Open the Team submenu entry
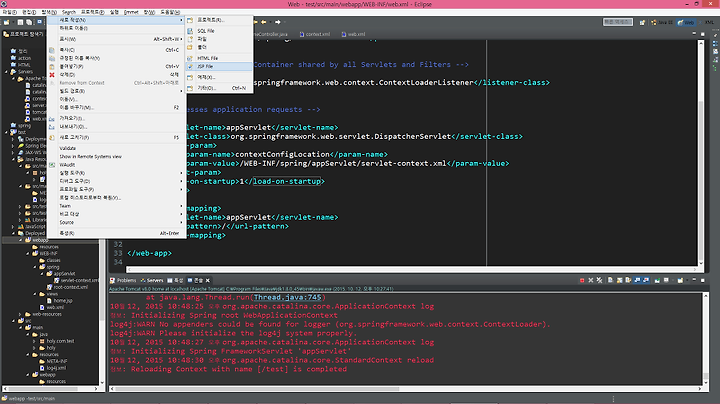 (117, 206)
